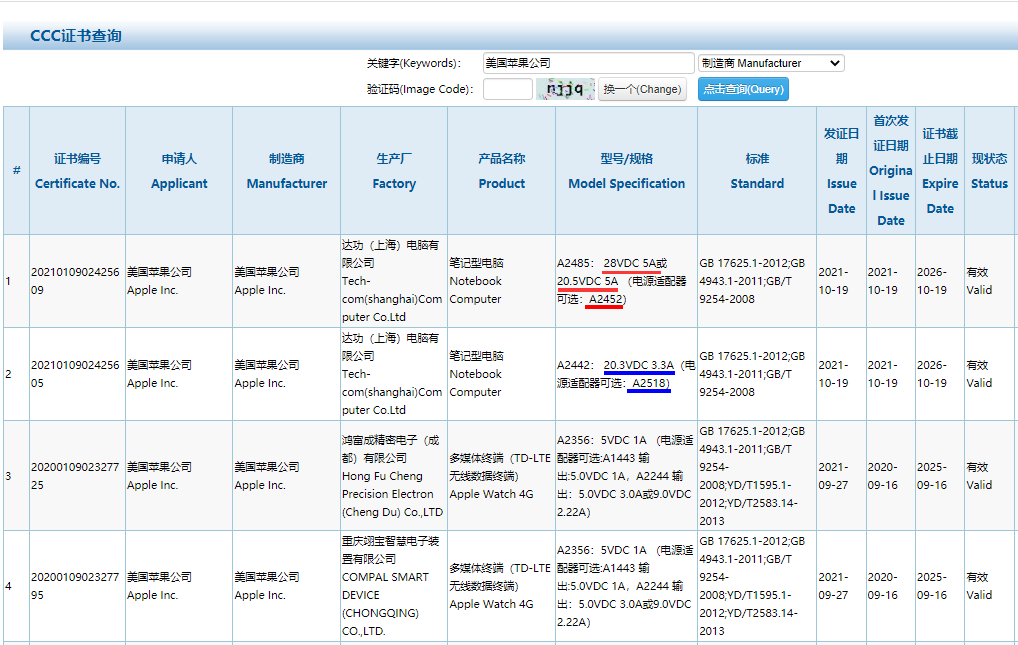This screenshot has width=1018, height=645.
Task: Click the standard cell in row 1
Action: [x=757, y=281]
